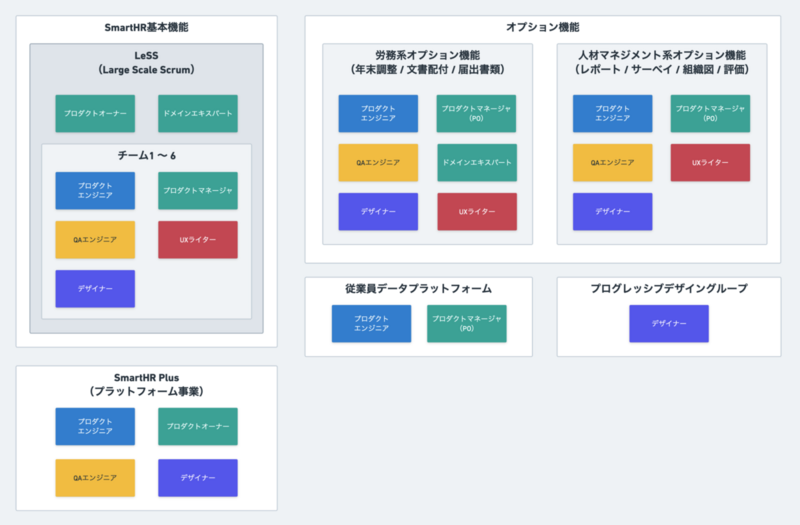Click the 労務系オプション機能 title
The width and height of the screenshot is (800, 525).
click(x=428, y=62)
